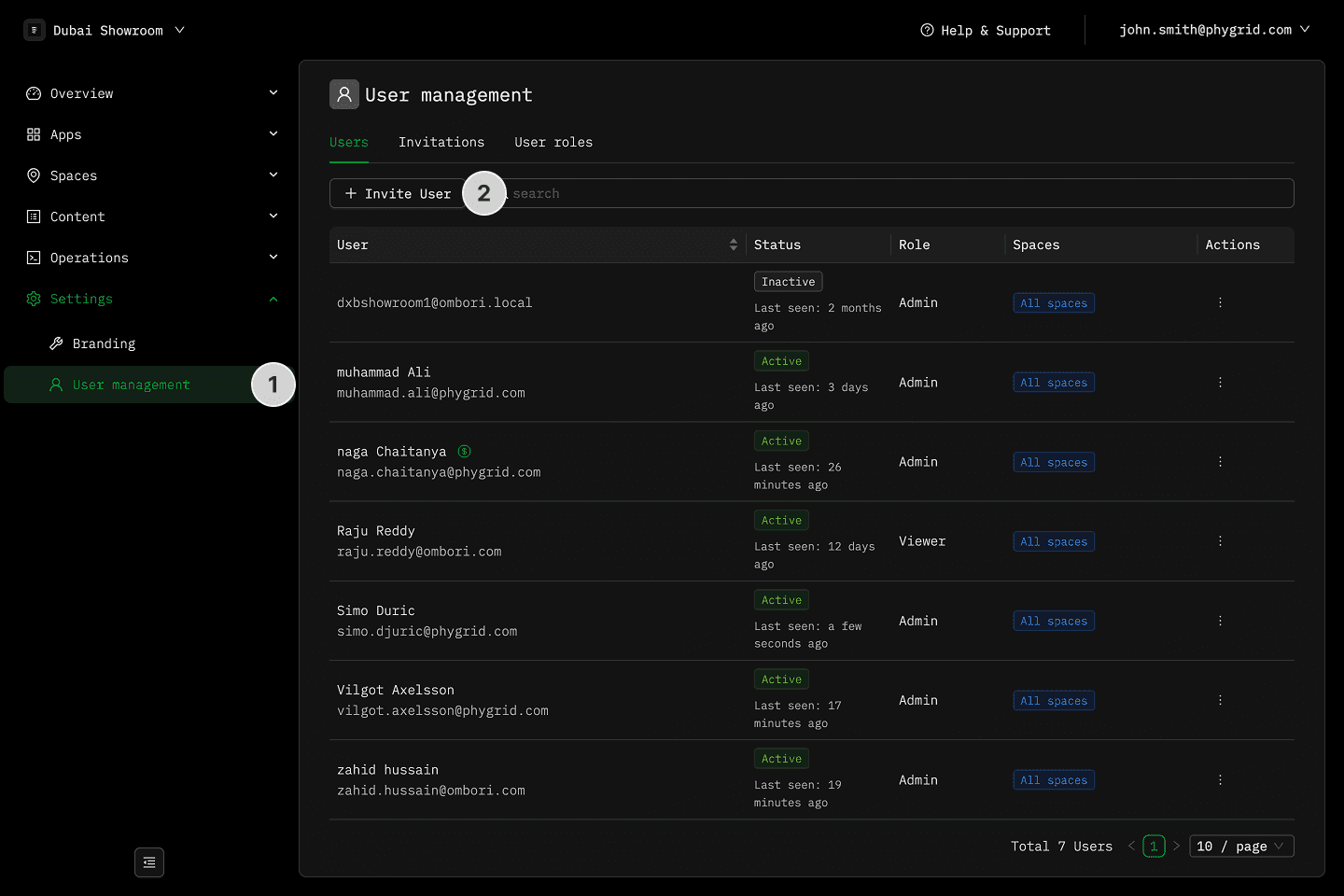The height and width of the screenshot is (896, 1344).
Task: Go to next page arrow in pagination
Action: point(1176,846)
